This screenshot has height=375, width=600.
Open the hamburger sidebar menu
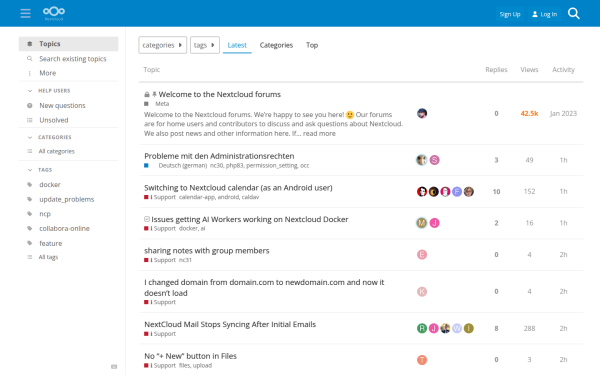coord(26,13)
